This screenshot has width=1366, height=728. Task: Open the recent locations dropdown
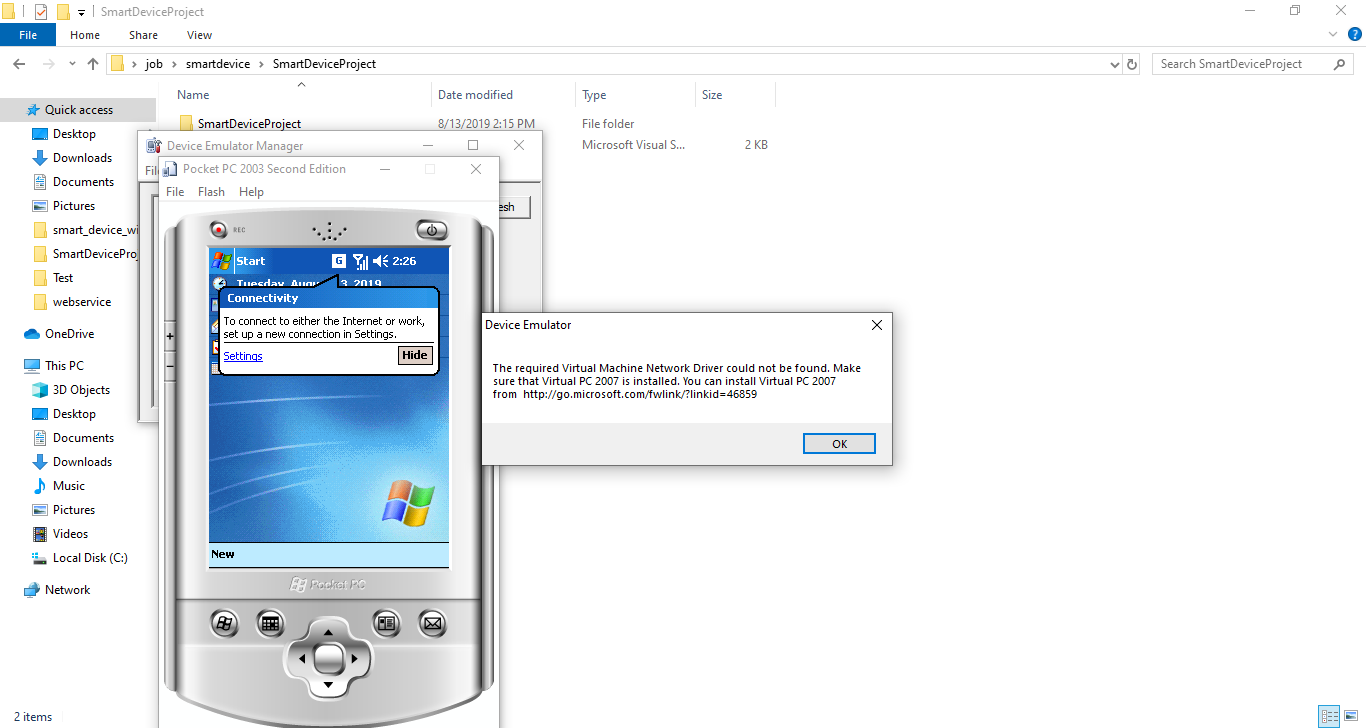coord(71,64)
